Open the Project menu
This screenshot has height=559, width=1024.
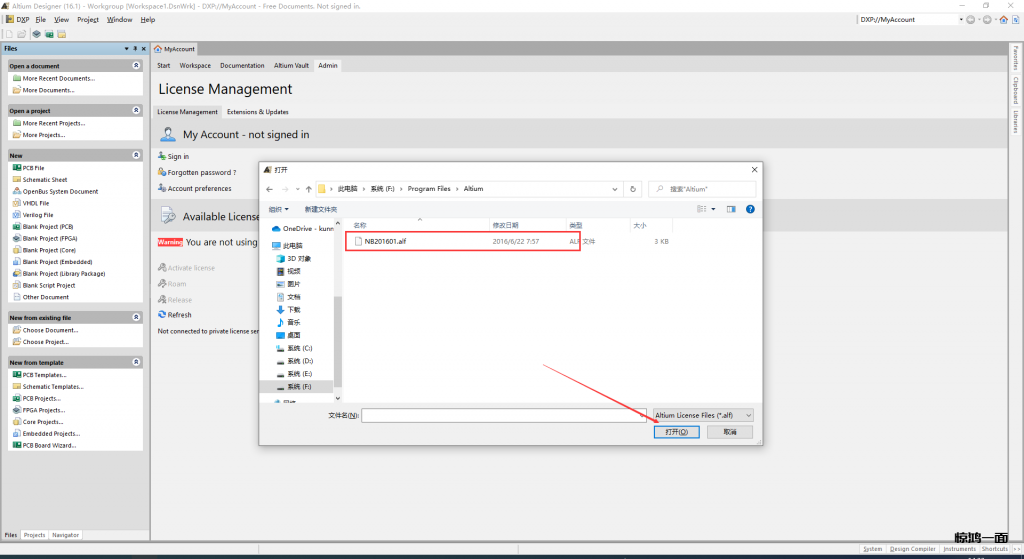[x=88, y=19]
